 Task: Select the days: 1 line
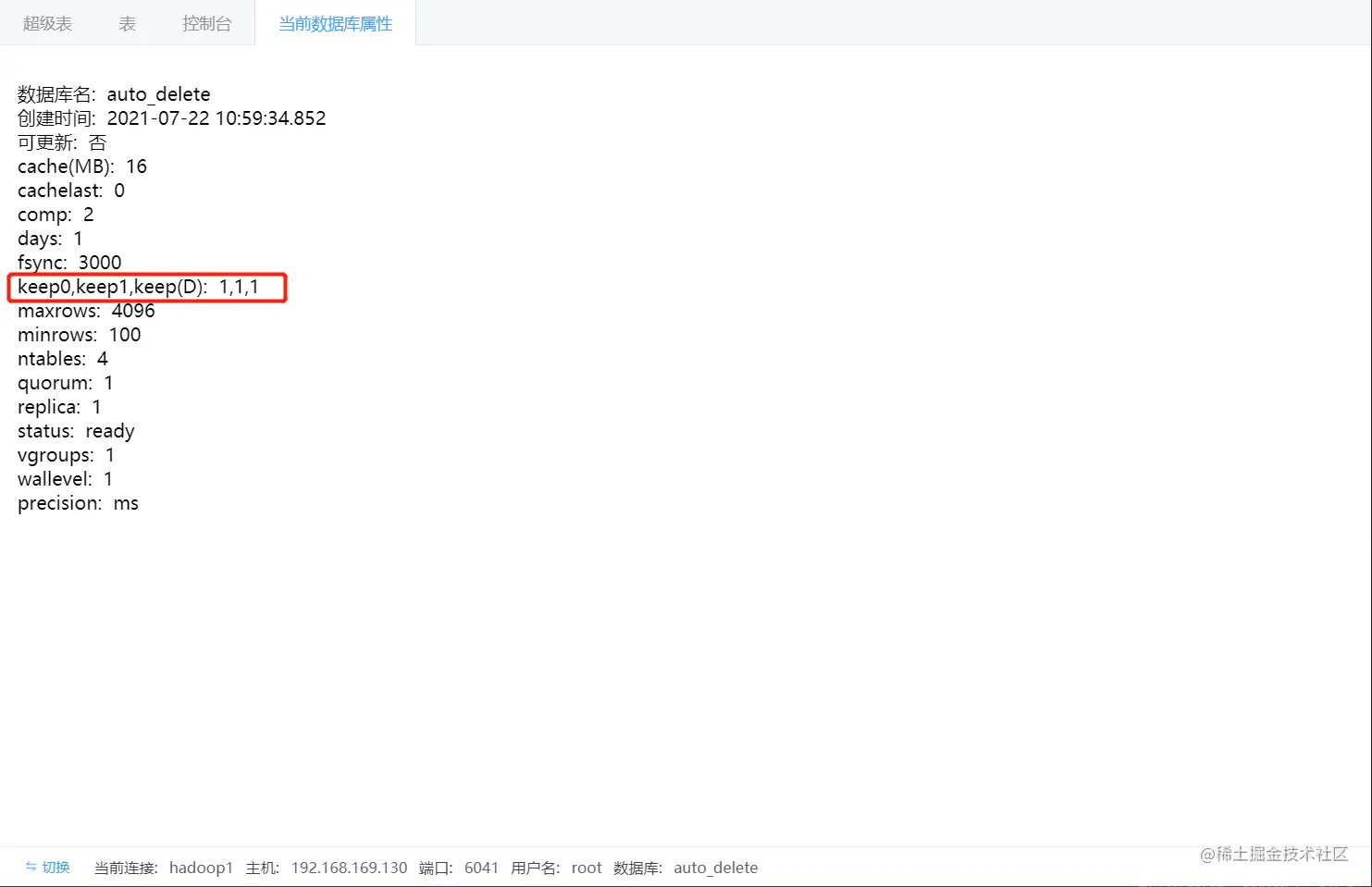point(50,239)
